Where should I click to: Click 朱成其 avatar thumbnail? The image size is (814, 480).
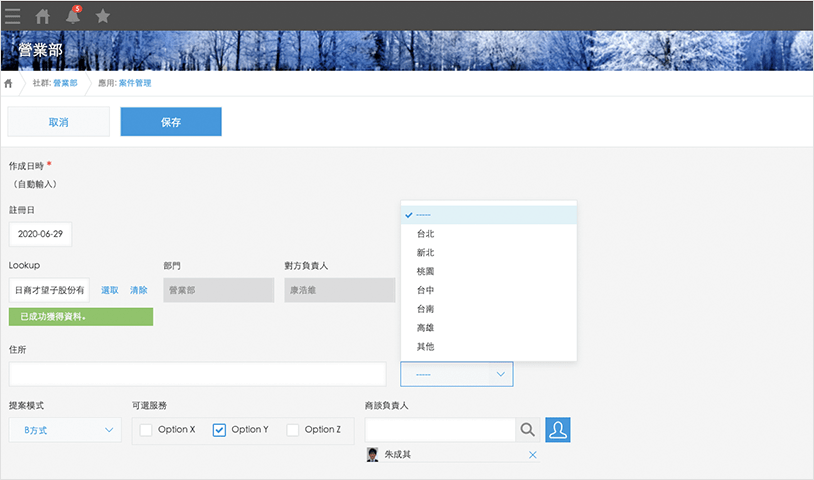pyautogui.click(x=372, y=455)
